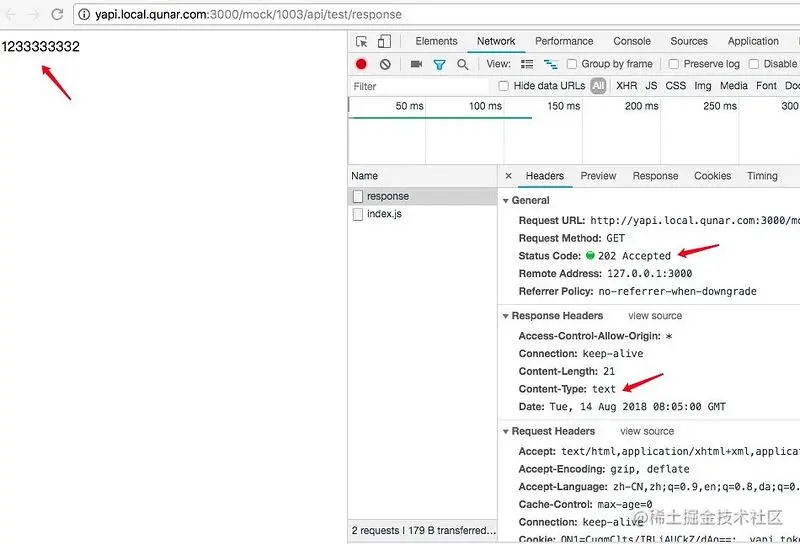Viewport: 800px width, 544px height.
Task: Click the response file icon in the list
Action: (x=358, y=196)
